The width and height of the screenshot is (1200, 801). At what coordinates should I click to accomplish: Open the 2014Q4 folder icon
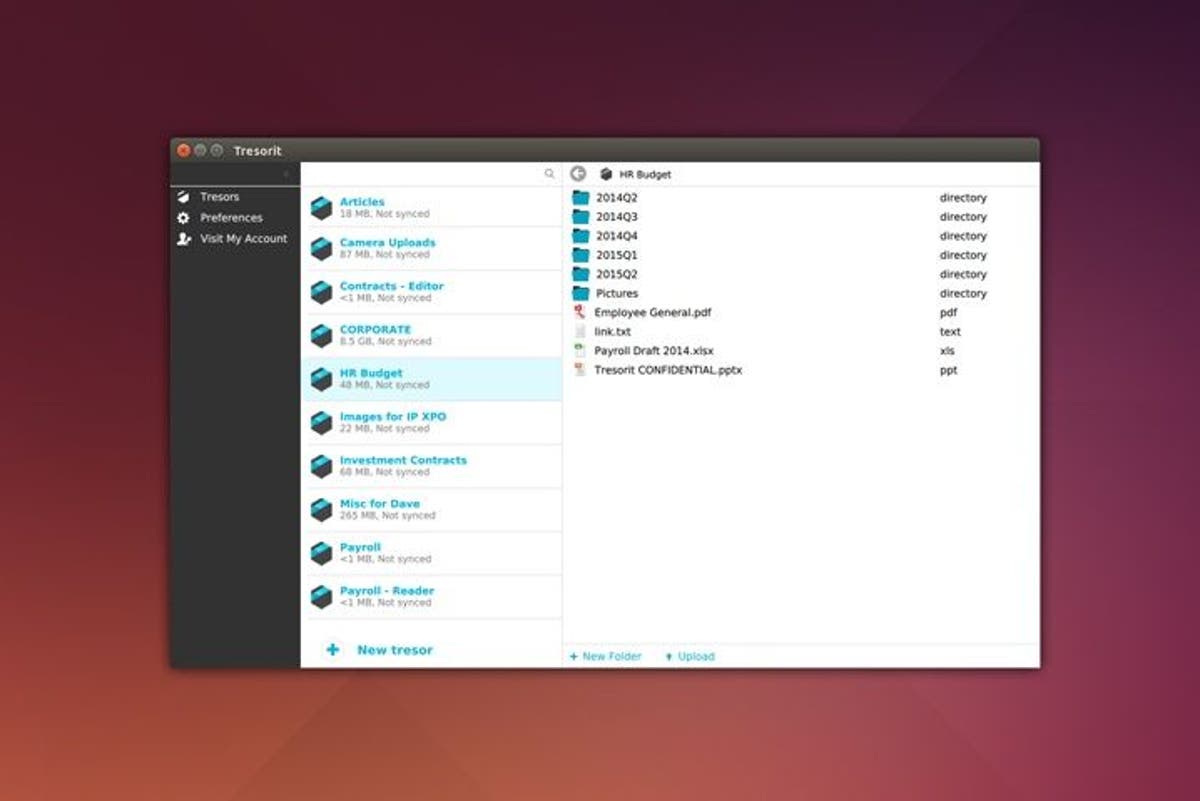(580, 236)
